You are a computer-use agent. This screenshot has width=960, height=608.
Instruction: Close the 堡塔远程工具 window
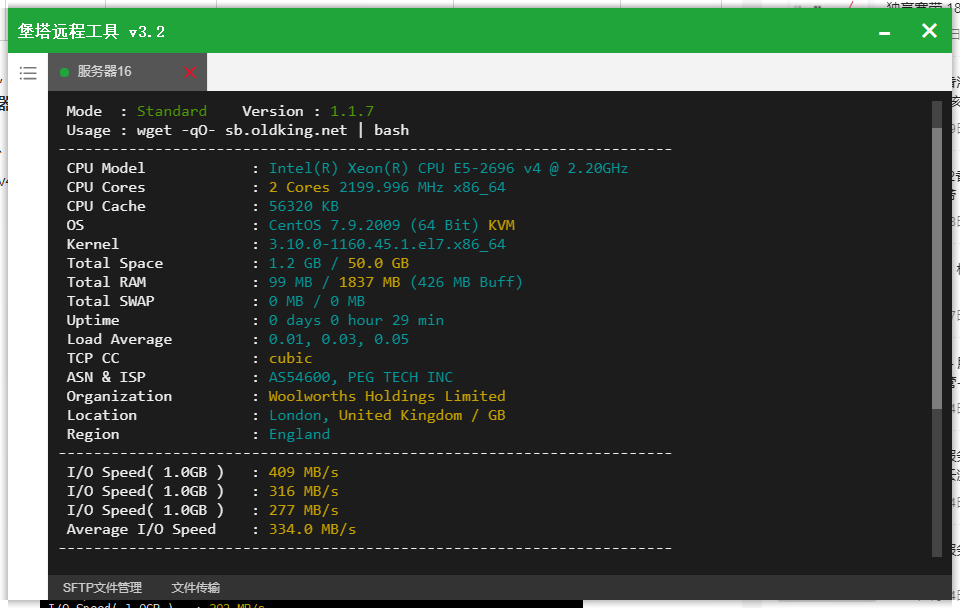[x=929, y=31]
